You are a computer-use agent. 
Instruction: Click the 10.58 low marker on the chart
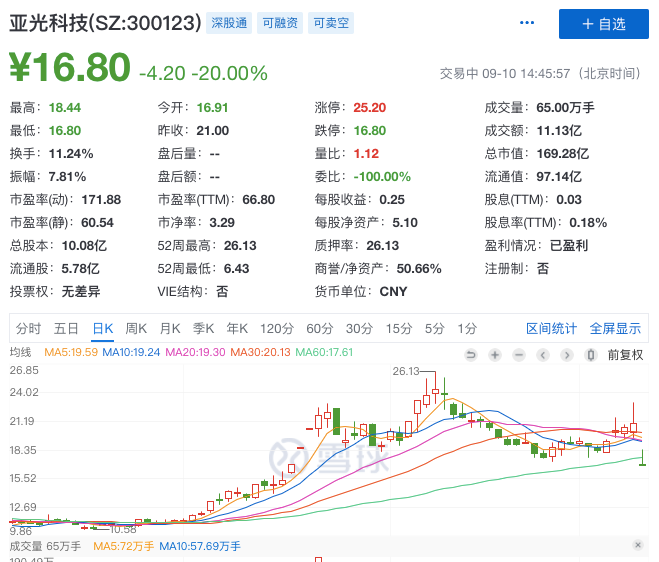123,529
